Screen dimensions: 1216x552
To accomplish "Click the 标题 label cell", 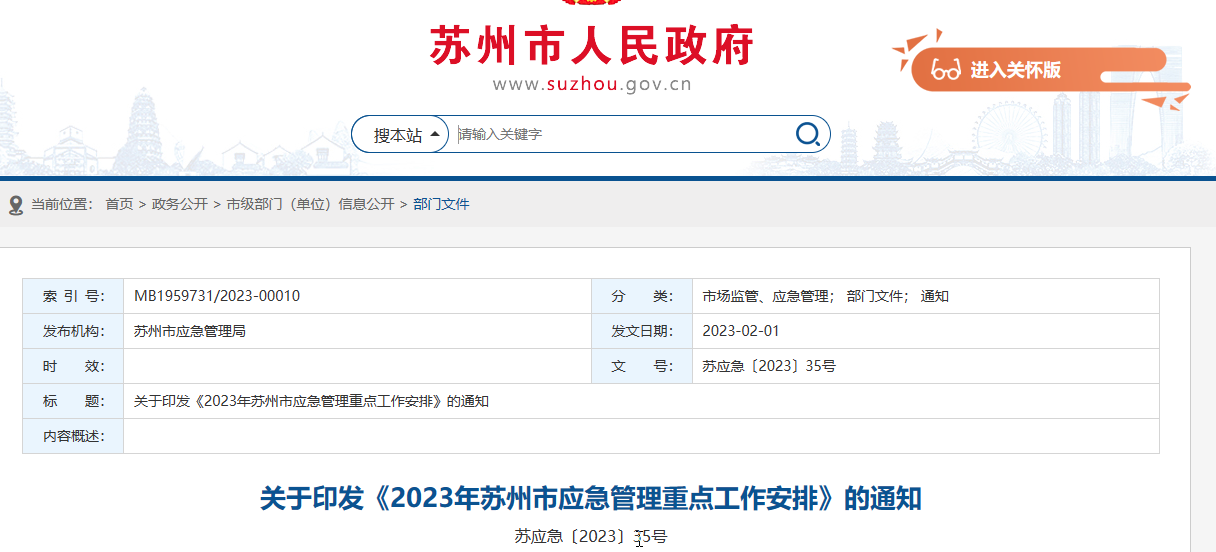I will 73,401.
